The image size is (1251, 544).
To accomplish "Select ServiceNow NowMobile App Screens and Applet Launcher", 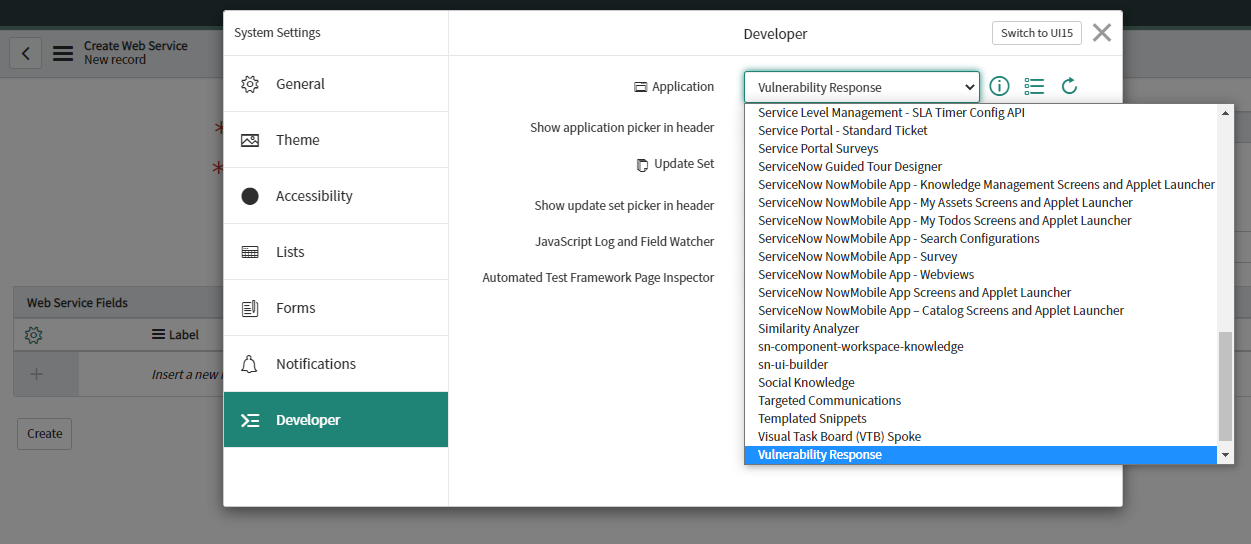I will tap(982, 292).
